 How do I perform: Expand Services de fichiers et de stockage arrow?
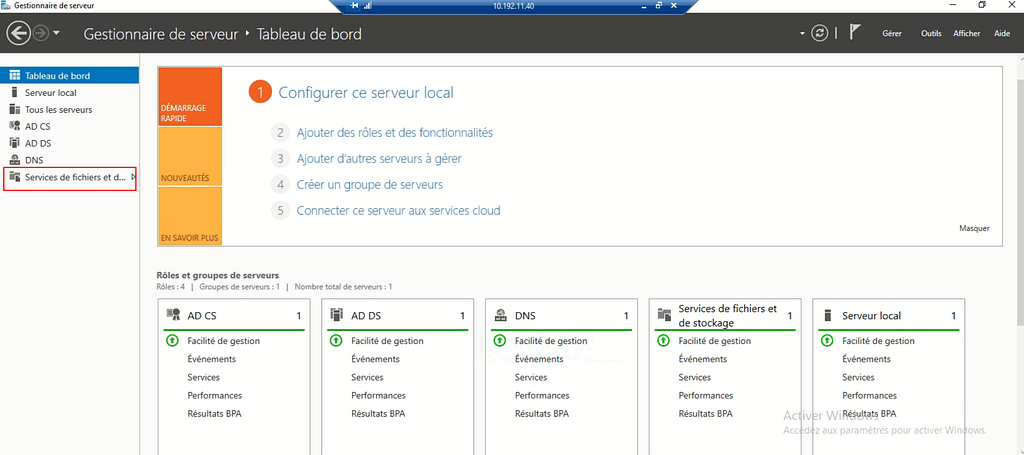coord(133,178)
